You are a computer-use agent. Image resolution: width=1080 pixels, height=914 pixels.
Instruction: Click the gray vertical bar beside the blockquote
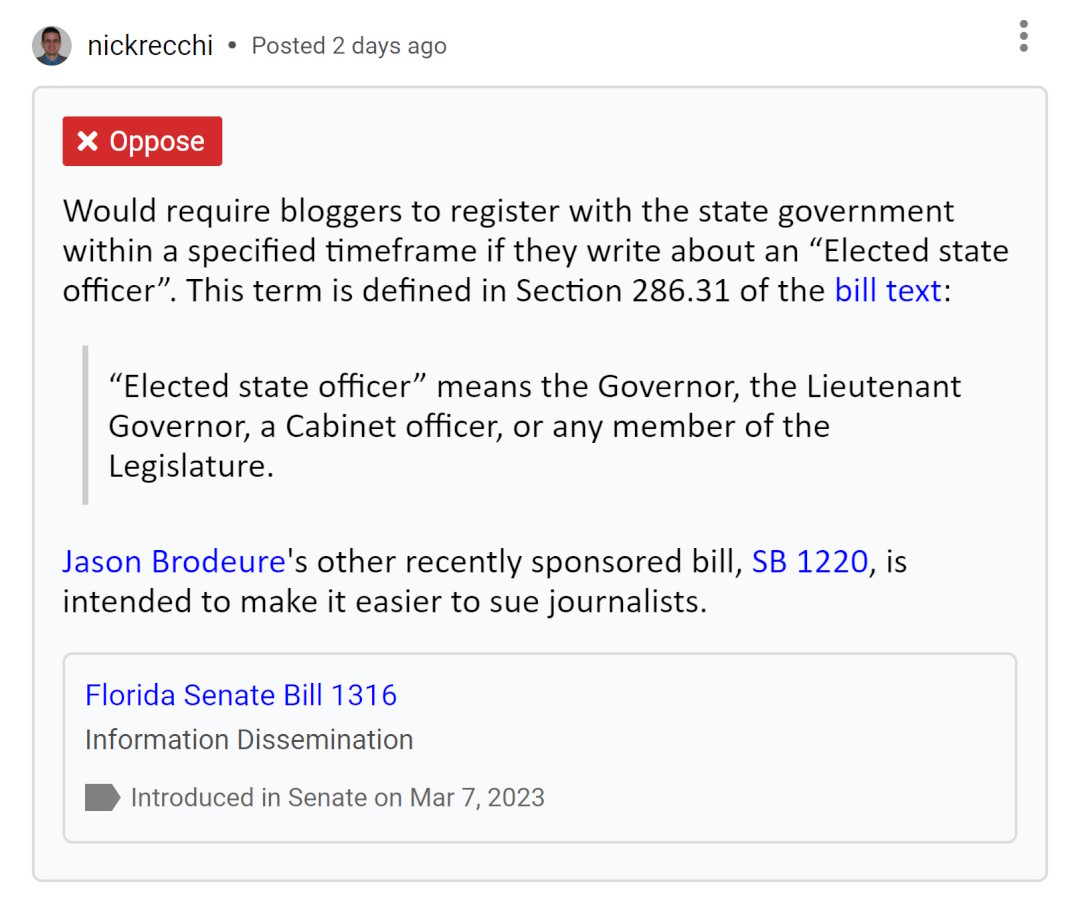point(86,425)
